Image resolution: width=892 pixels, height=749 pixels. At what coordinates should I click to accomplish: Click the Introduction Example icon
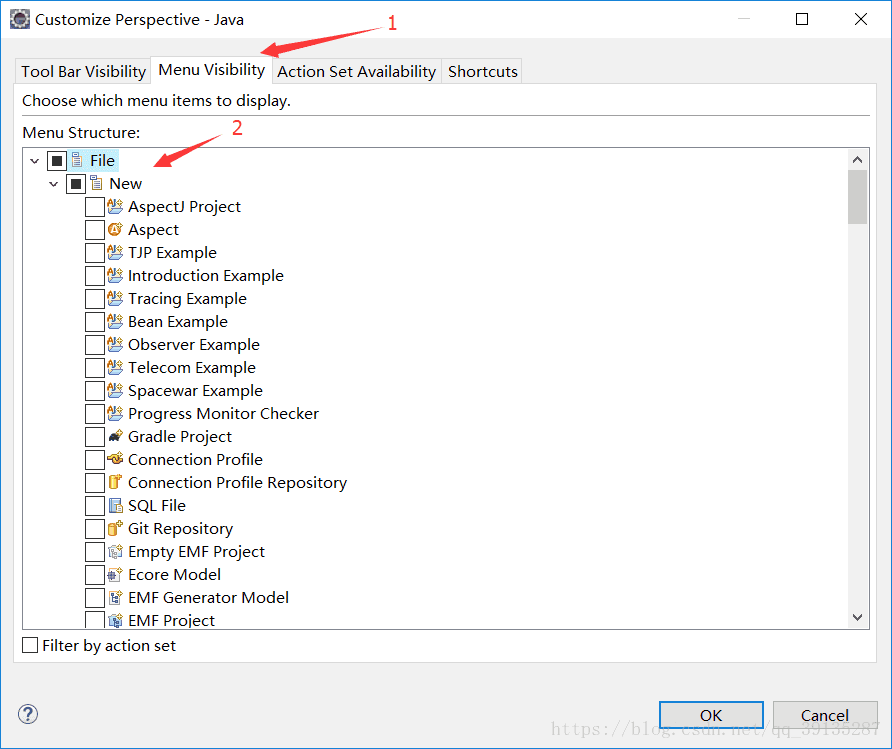pos(115,275)
